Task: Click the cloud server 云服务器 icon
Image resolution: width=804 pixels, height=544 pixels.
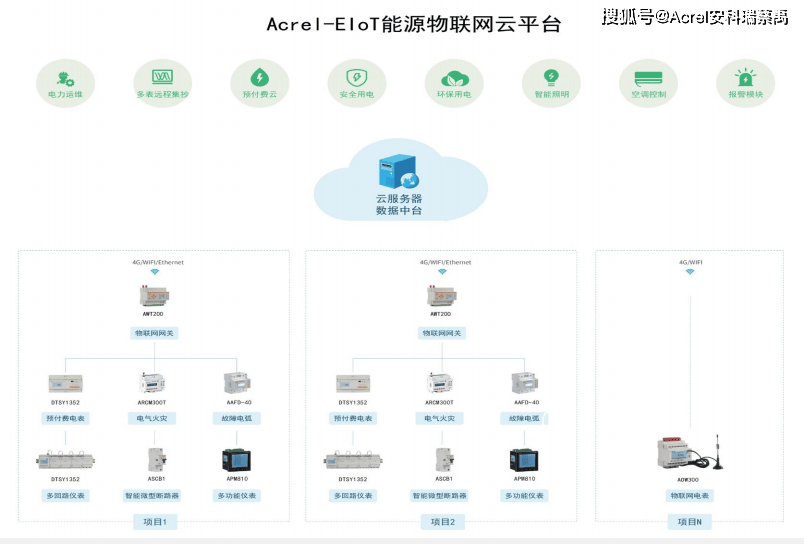Action: click(x=399, y=172)
